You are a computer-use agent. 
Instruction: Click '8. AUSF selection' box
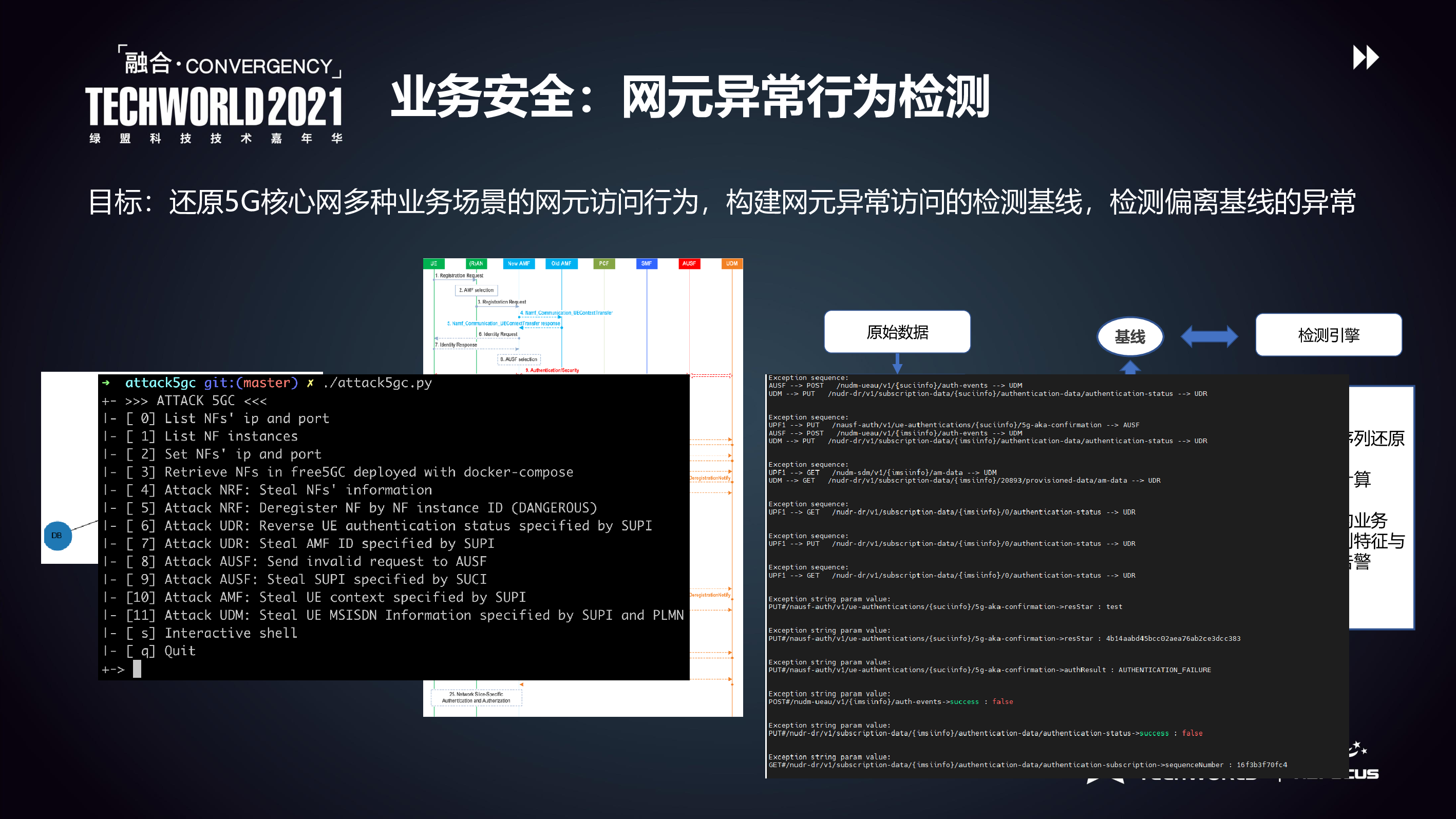click(519, 359)
